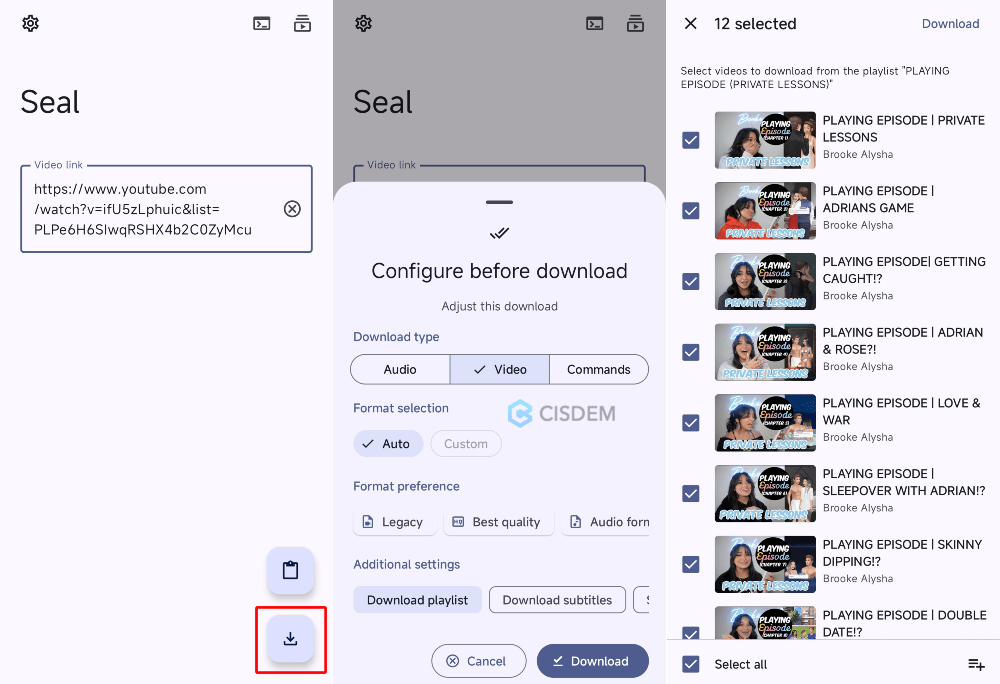Select title PLAYING EPISODE | SKINNY DIPPING!?
This screenshot has height=684, width=1000.
pos(902,553)
